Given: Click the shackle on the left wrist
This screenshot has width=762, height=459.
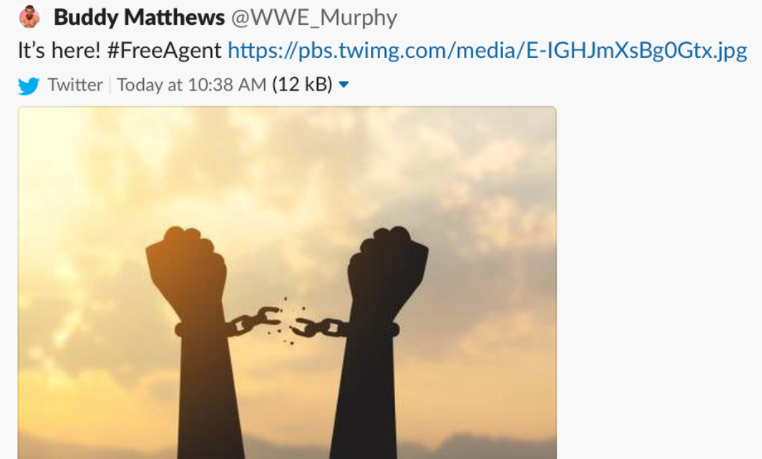Looking at the screenshot, I should (200, 329).
